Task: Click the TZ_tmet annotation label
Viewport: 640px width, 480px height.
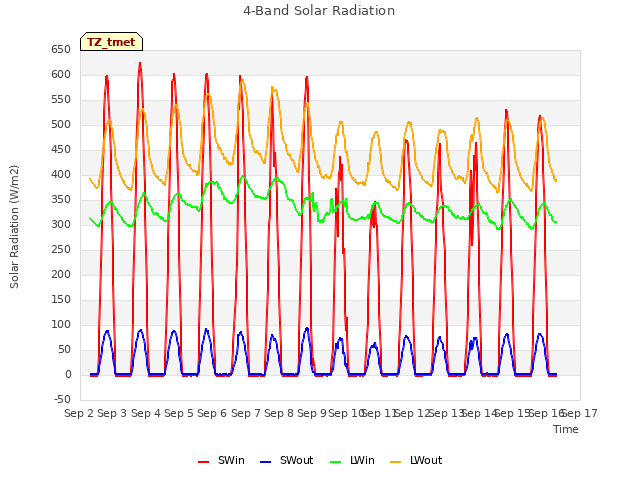Action: (x=111, y=42)
